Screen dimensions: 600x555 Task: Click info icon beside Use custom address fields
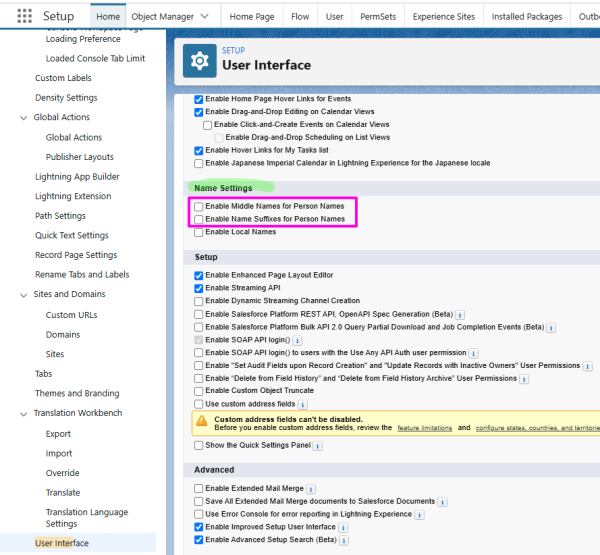(x=303, y=405)
